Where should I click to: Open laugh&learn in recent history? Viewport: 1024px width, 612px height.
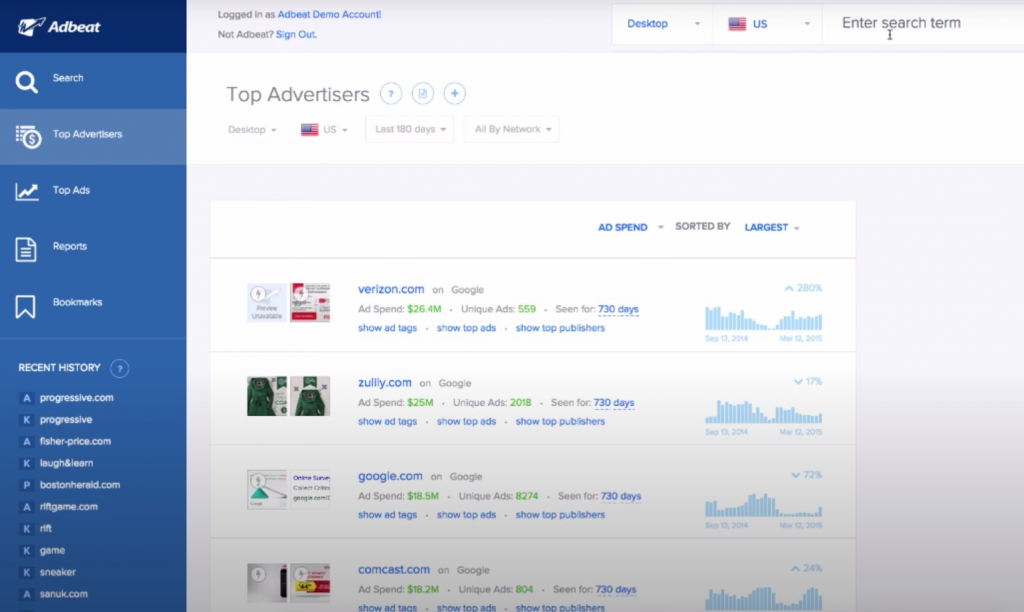pyautogui.click(x=66, y=462)
